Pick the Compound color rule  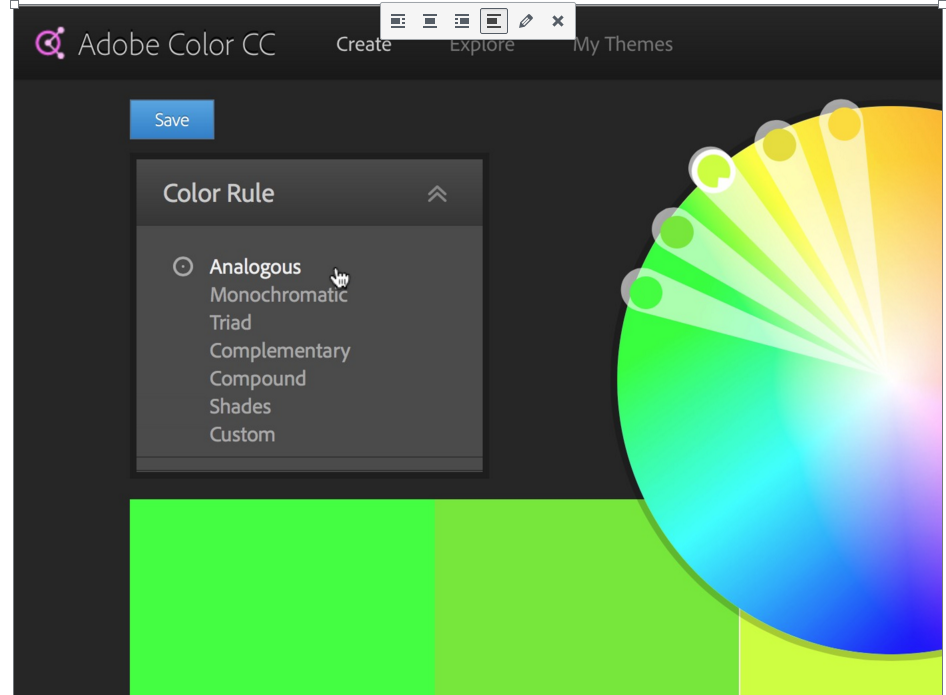point(257,379)
